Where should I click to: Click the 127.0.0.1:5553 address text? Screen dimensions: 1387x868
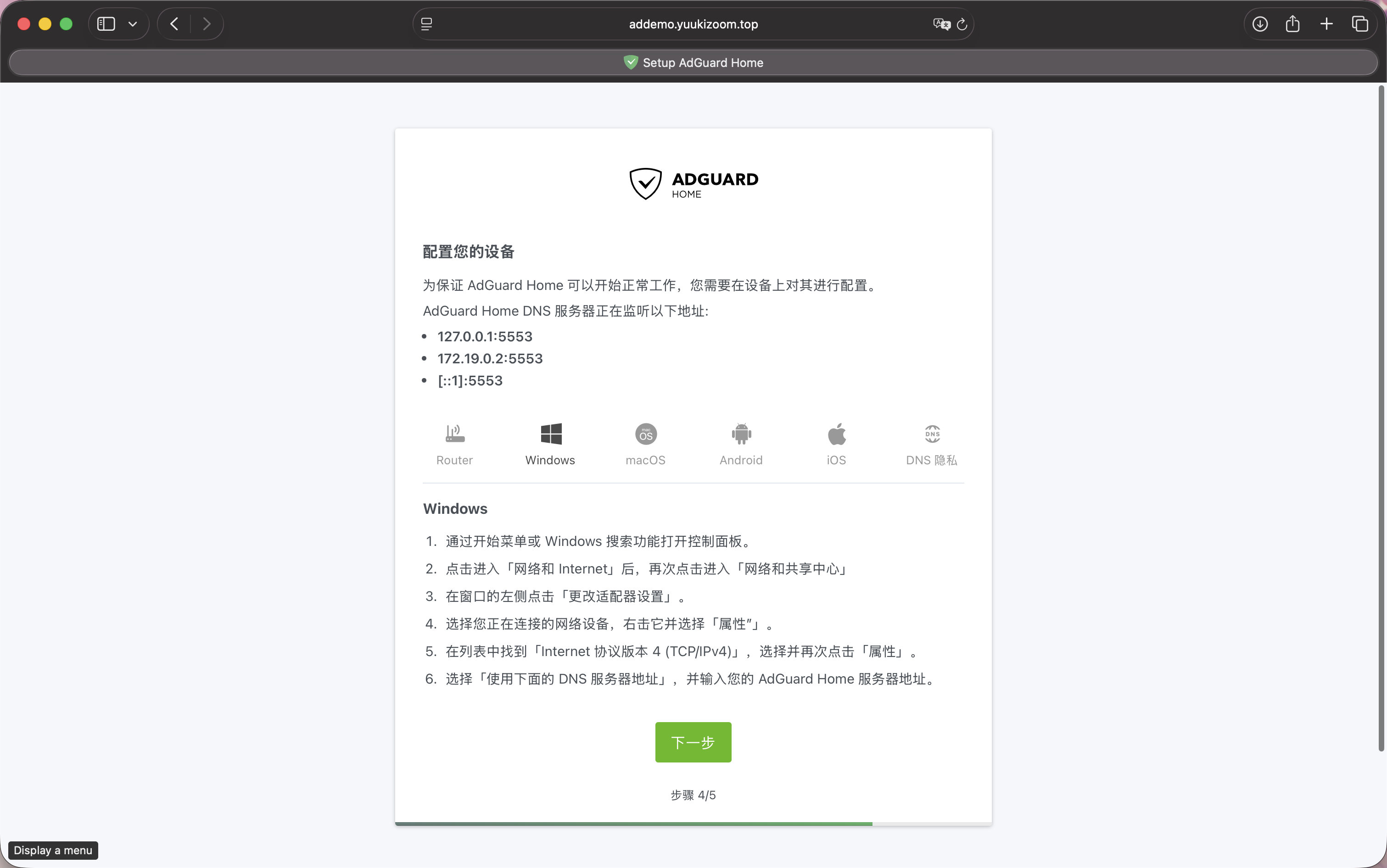coord(485,336)
